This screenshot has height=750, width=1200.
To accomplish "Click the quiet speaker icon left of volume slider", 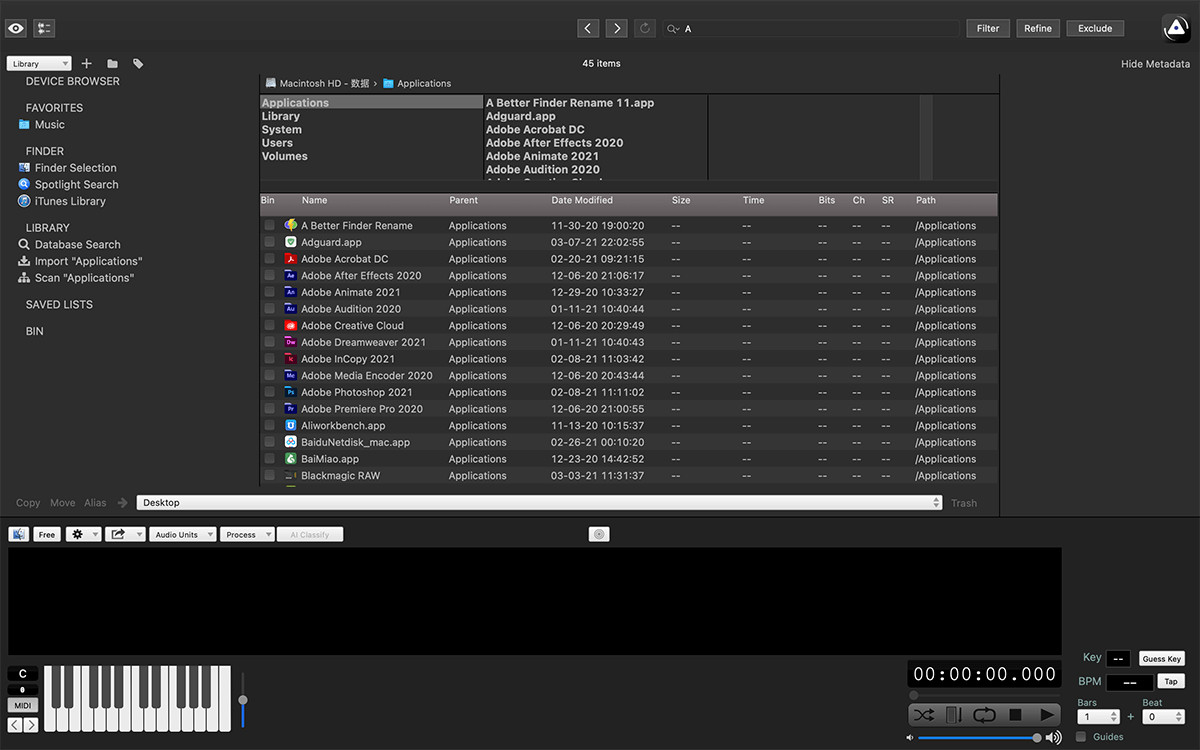I will pos(910,738).
